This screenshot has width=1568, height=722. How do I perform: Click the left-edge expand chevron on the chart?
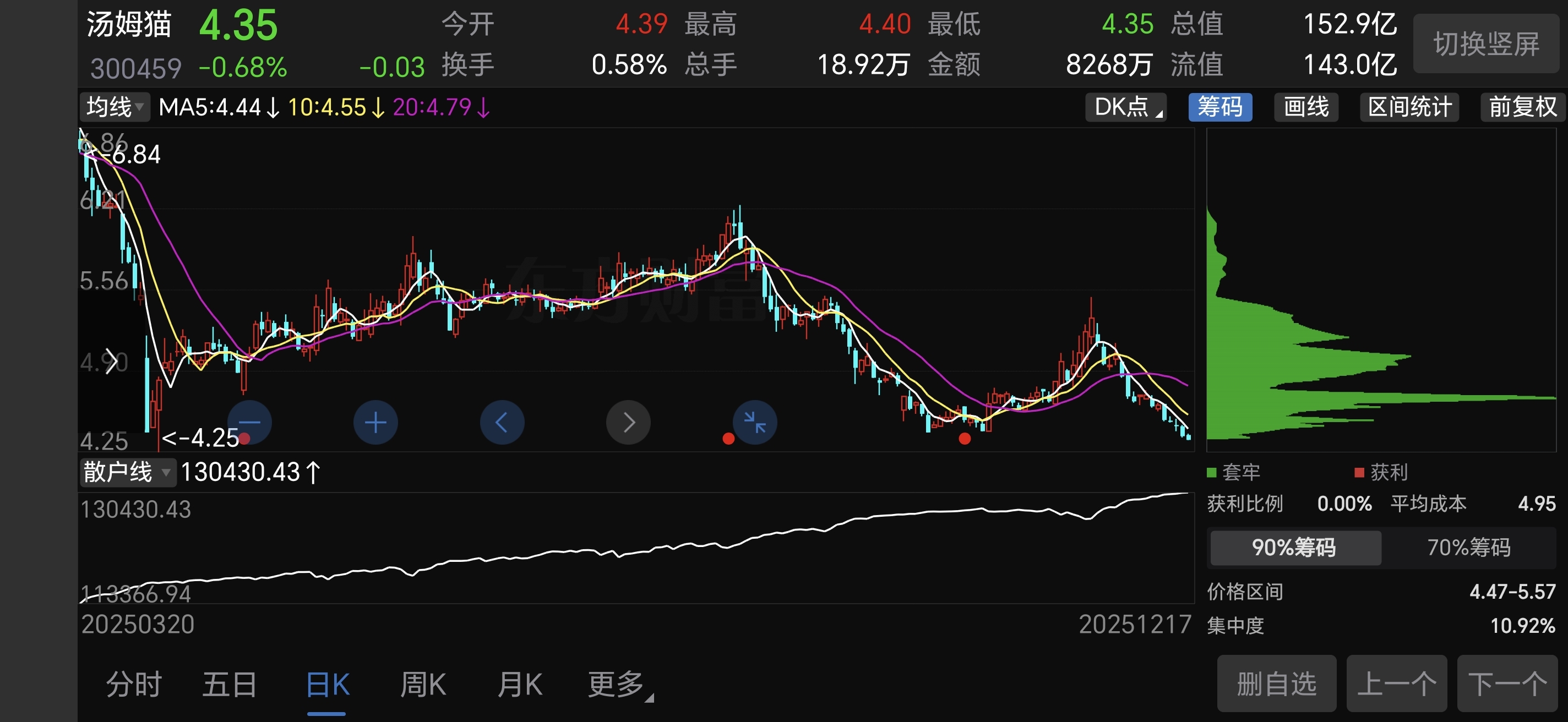click(x=111, y=362)
